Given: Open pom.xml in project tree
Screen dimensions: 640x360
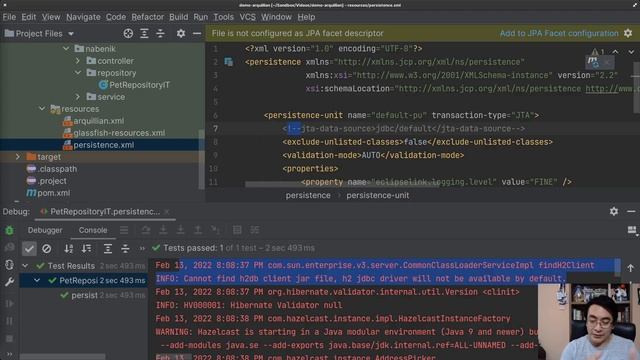Looking at the screenshot, I should point(53,193).
